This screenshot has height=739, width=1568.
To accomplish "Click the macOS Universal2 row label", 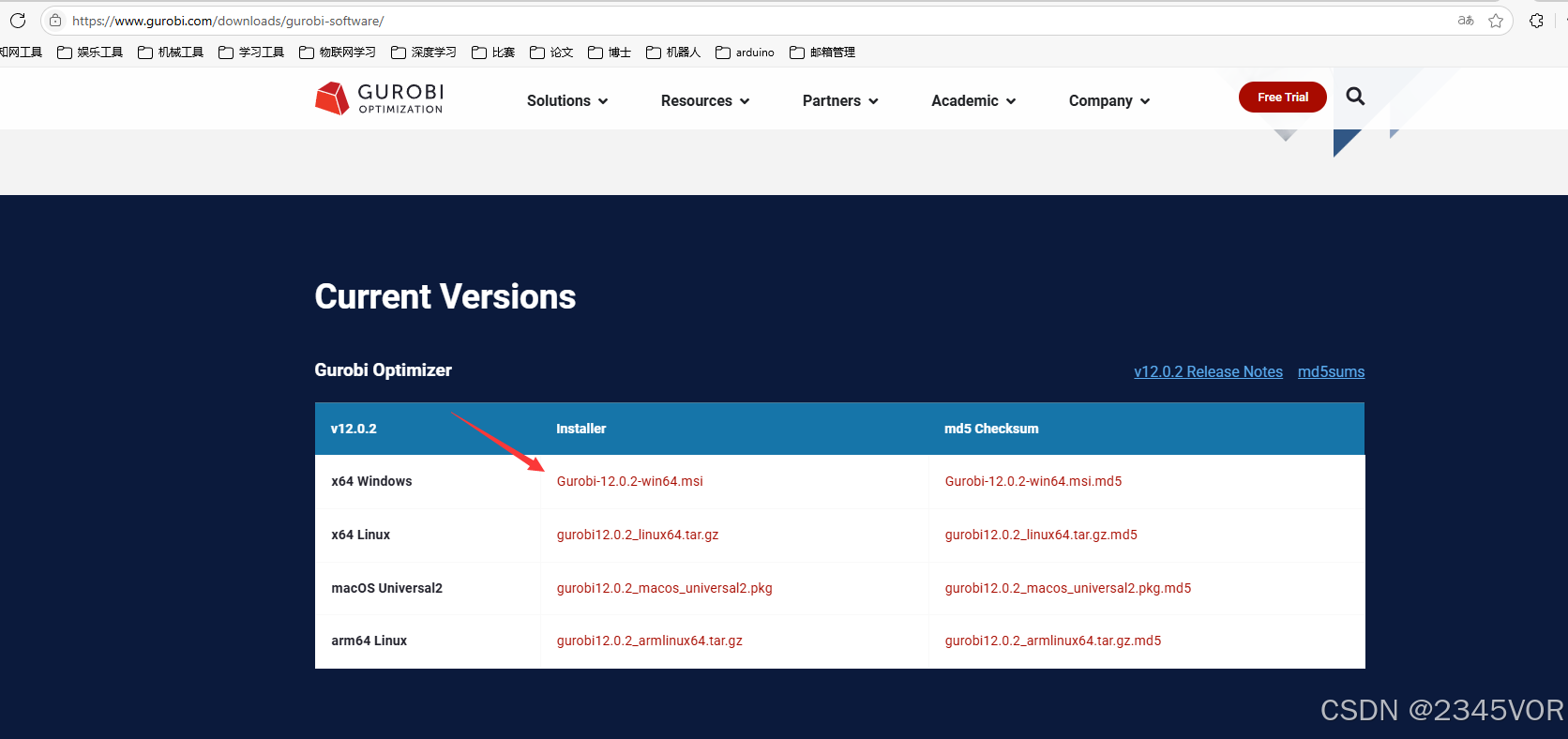I will click(x=386, y=588).
